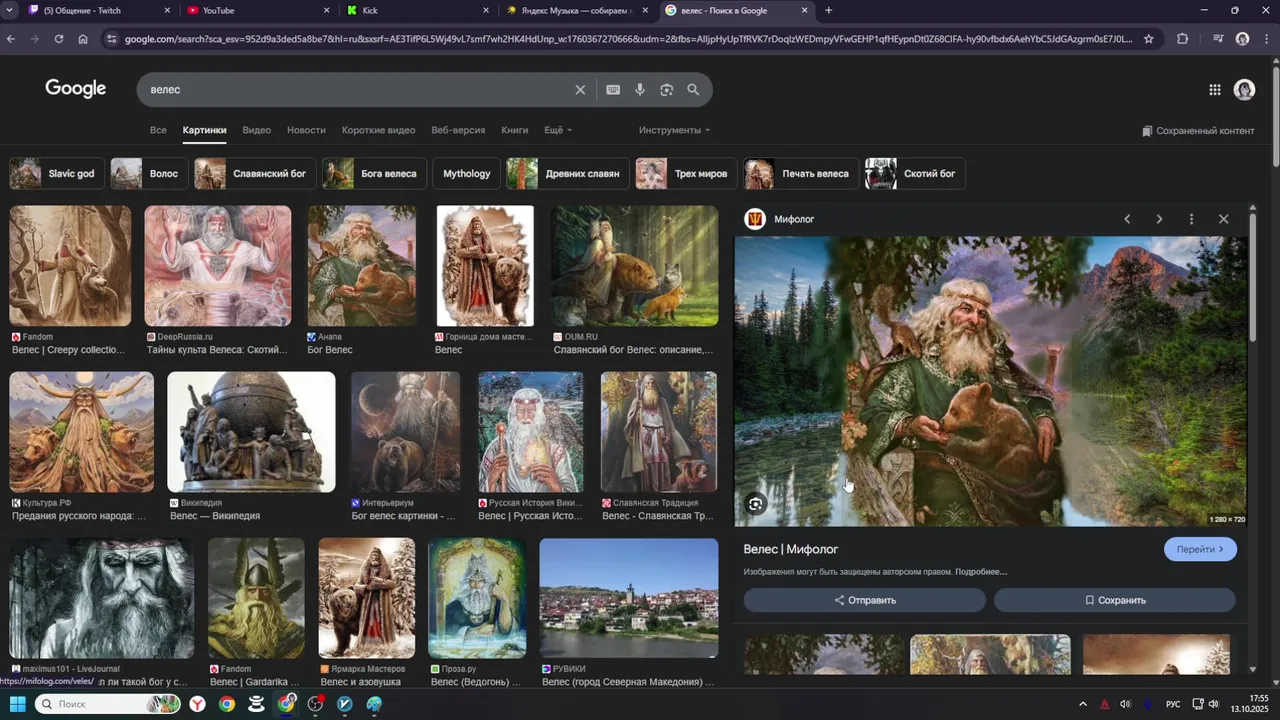Open the browser extensions puzzle icon
The image size is (1280, 720).
1183,39
